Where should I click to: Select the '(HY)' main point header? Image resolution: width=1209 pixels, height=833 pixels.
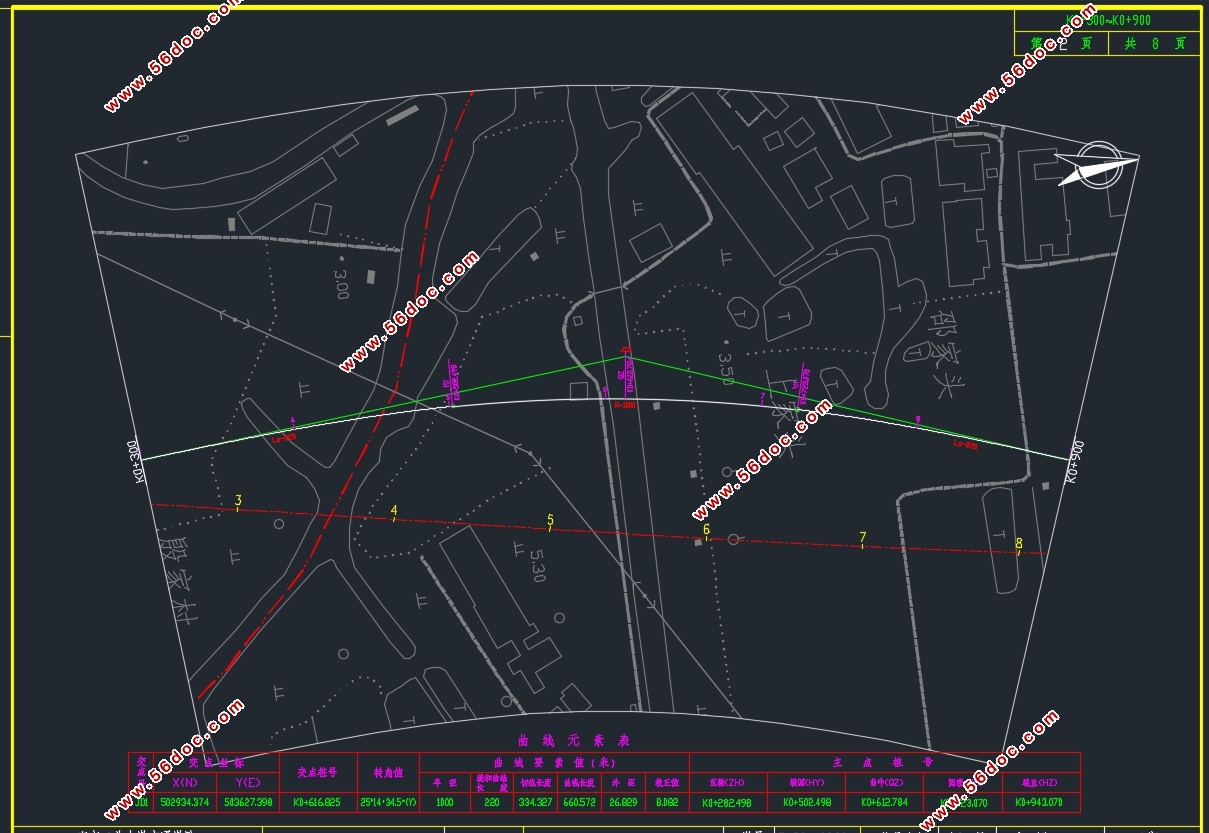pos(806,782)
